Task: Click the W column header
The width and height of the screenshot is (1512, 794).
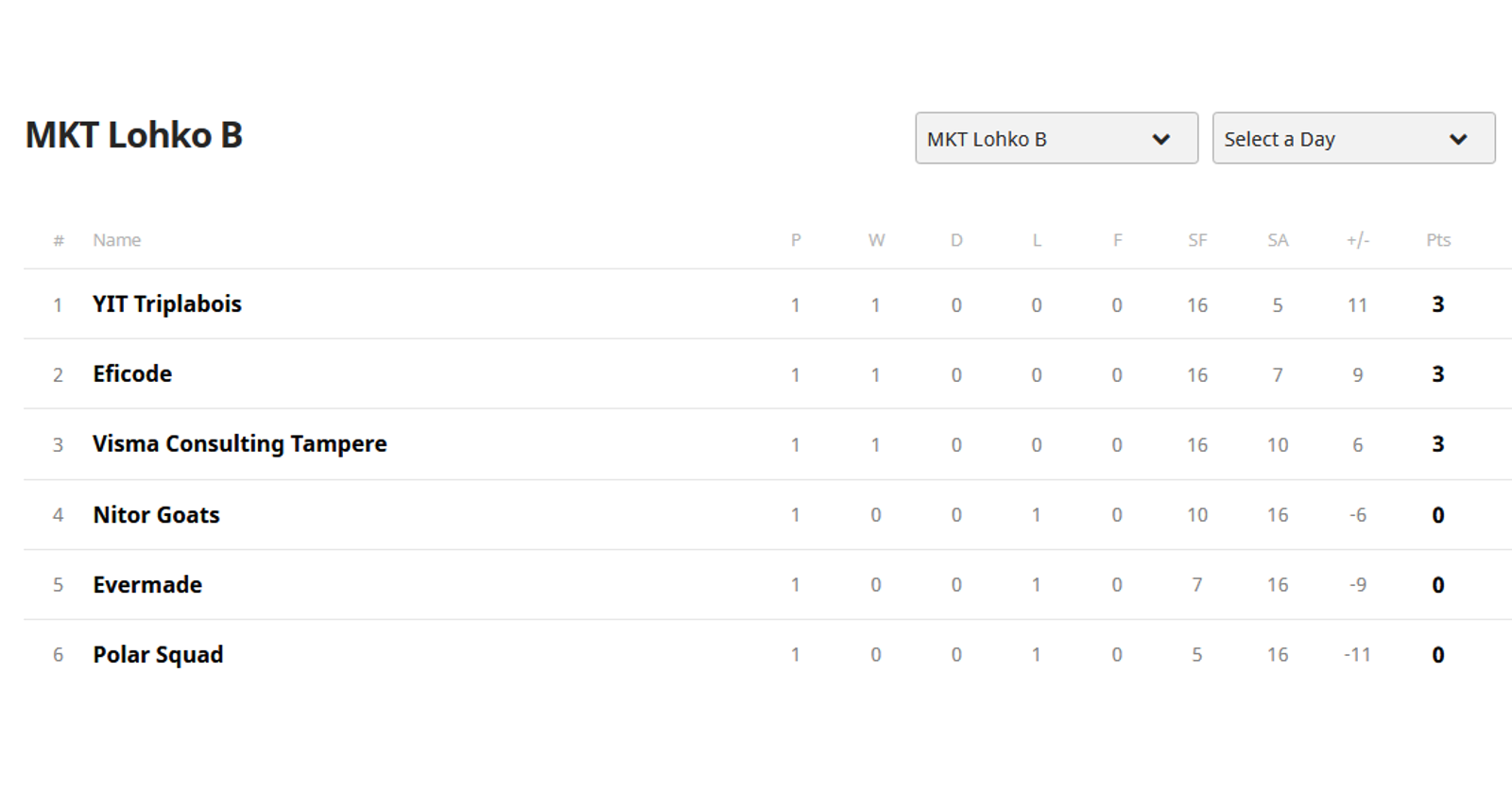Action: pyautogui.click(x=876, y=240)
